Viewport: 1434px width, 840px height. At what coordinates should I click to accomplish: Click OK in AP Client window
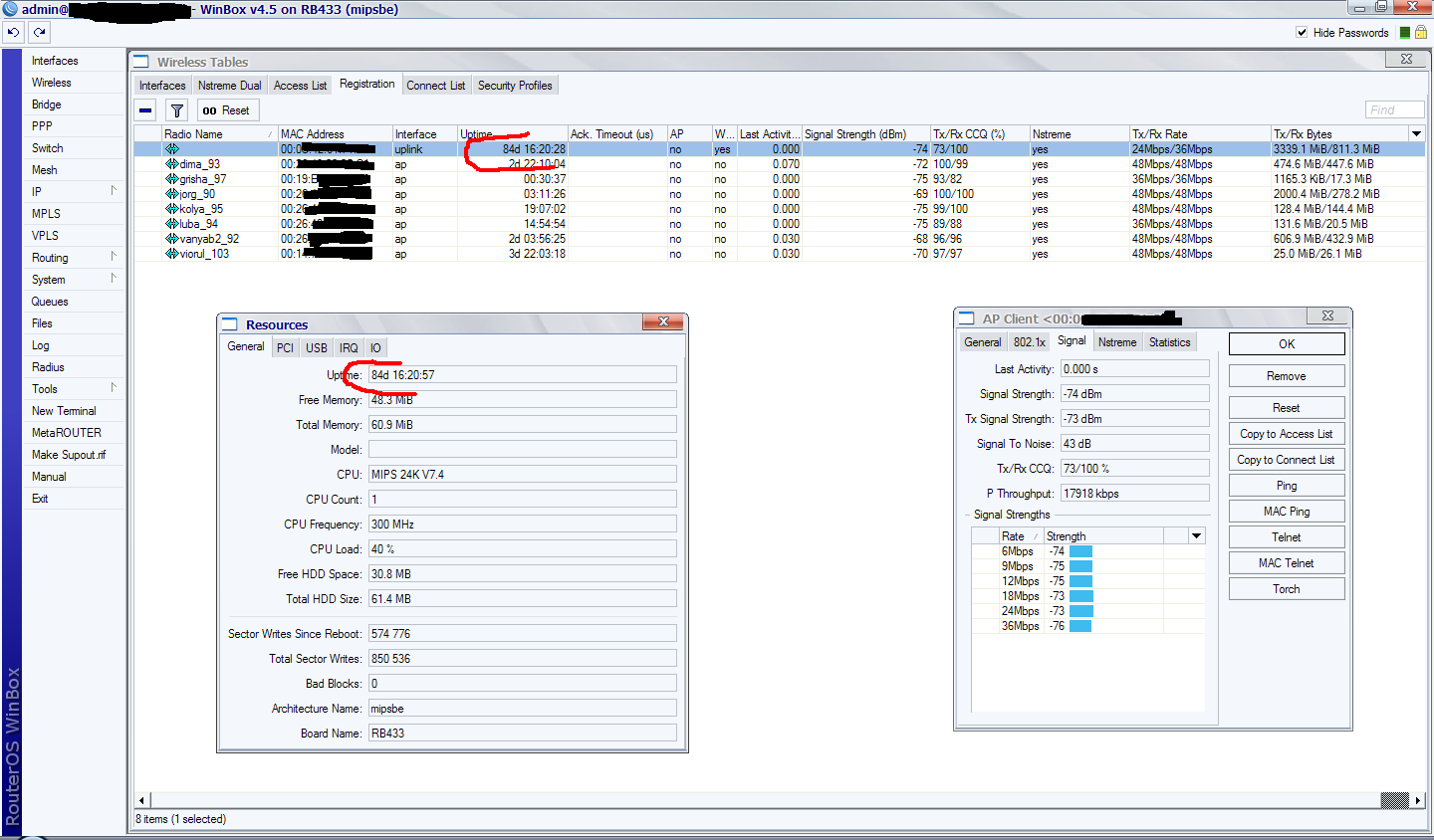1287,344
